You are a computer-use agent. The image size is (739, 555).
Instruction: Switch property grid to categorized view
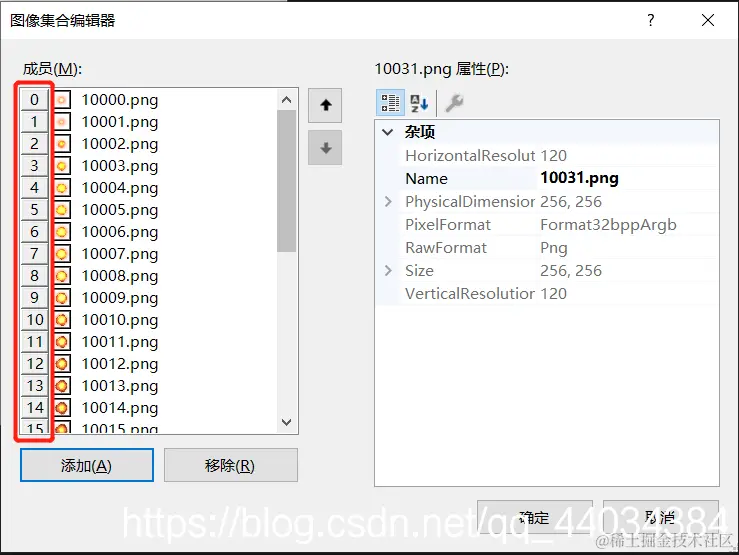coord(390,103)
